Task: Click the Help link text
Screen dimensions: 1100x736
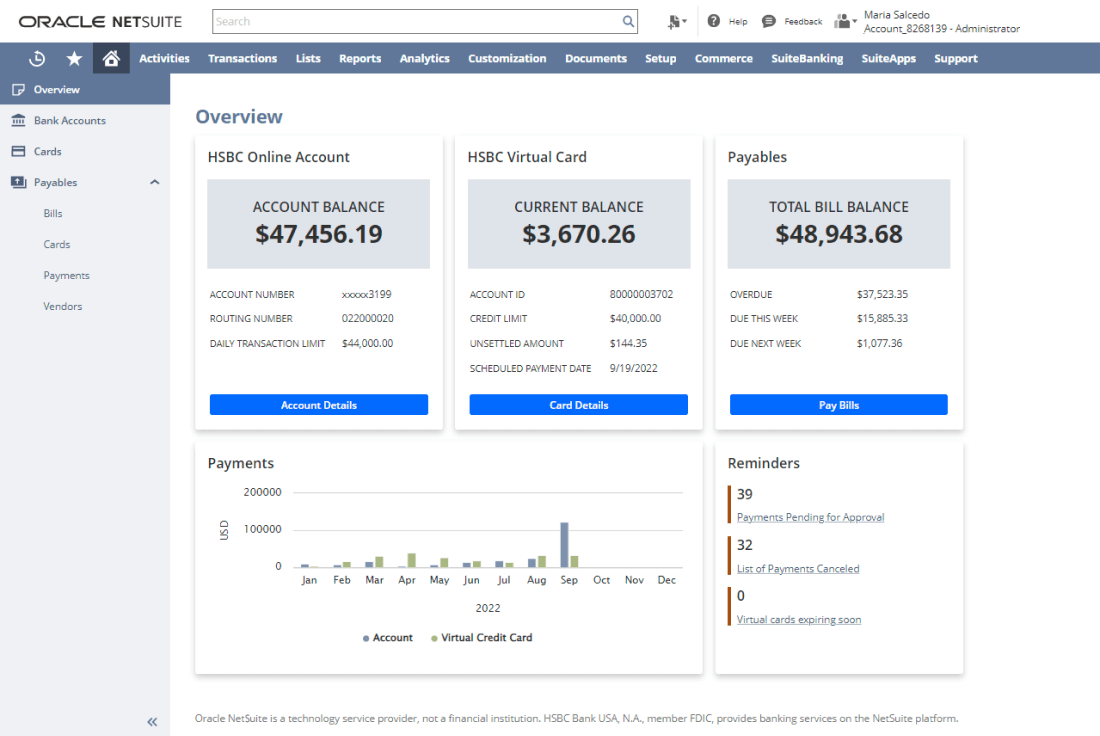Action: click(x=738, y=22)
